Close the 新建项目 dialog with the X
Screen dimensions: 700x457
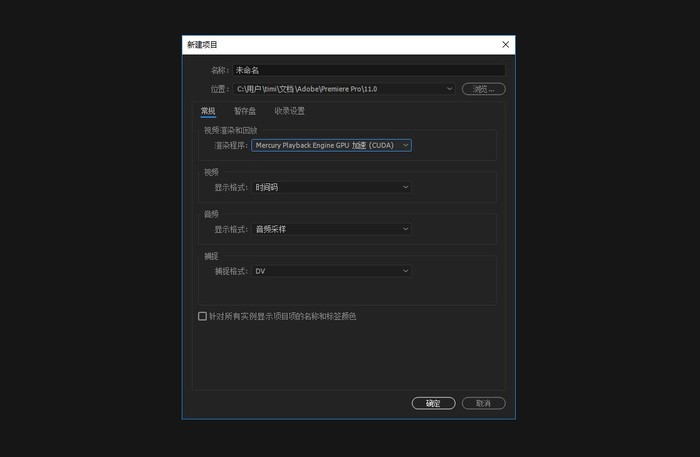point(505,45)
